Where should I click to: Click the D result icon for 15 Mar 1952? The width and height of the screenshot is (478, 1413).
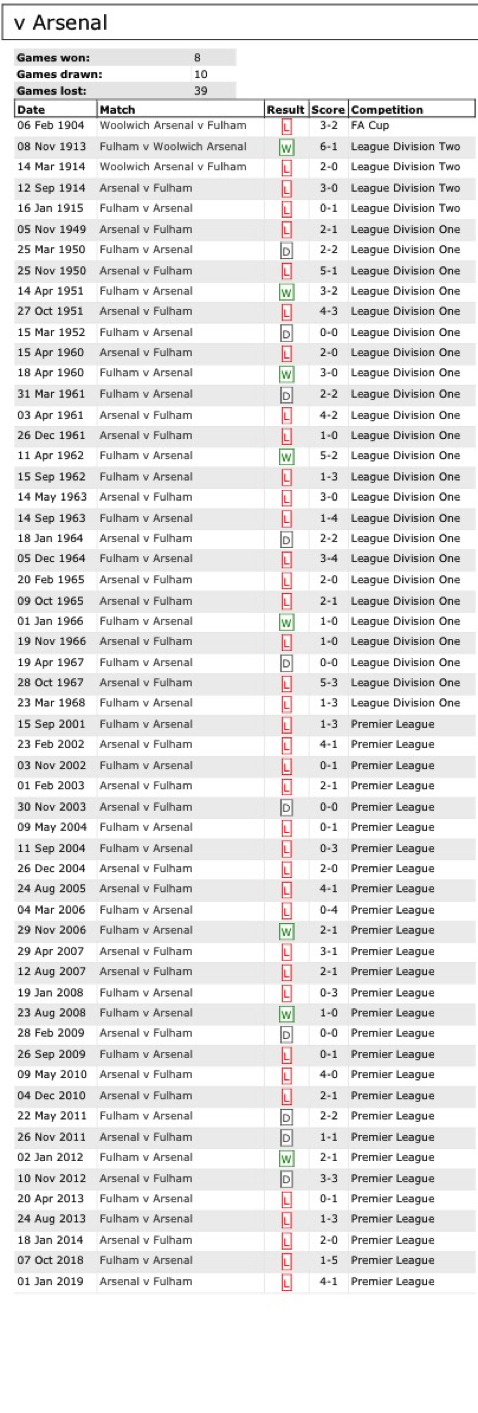coord(286,333)
